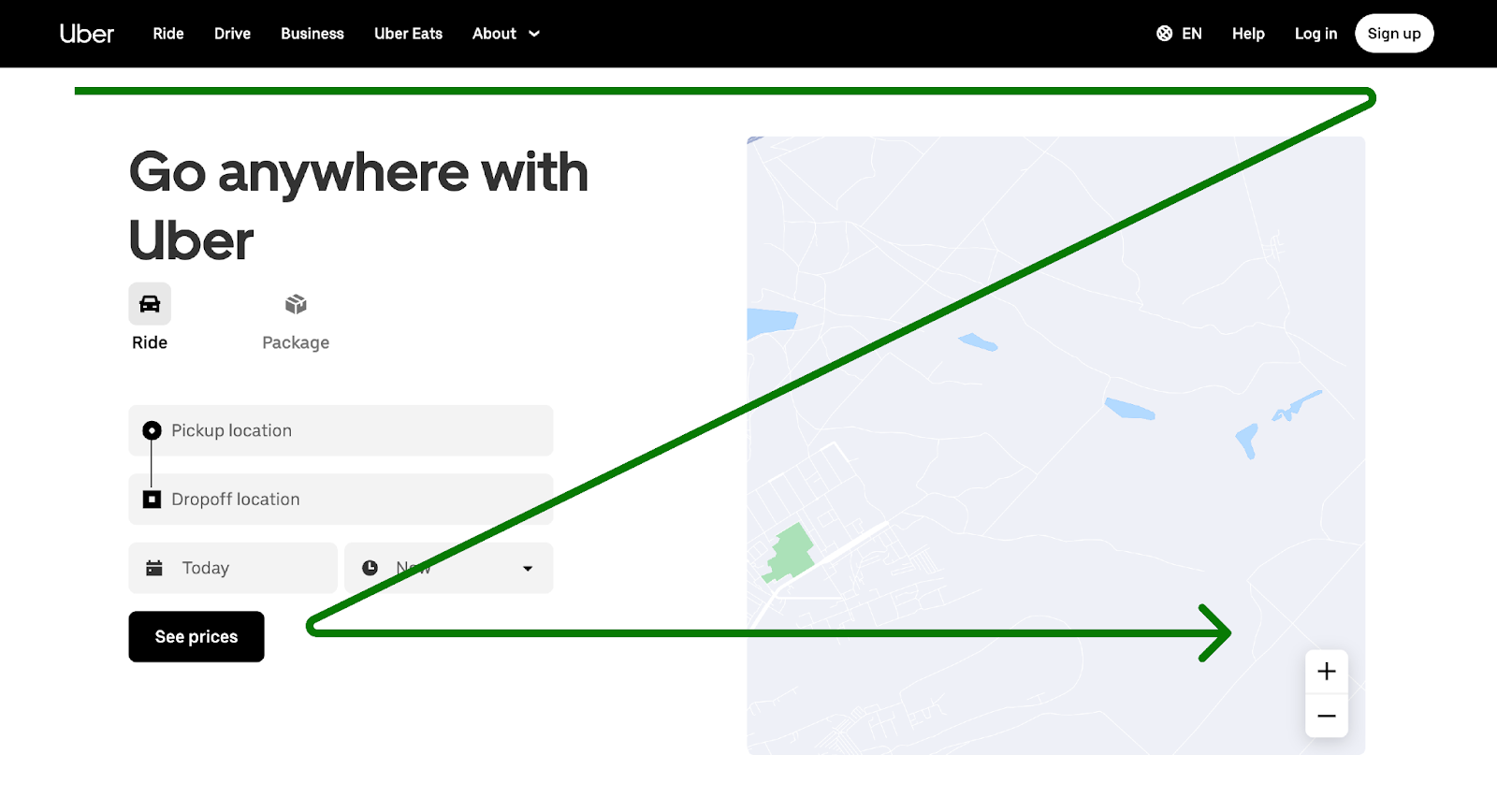Click the dropoff location square marker
The width and height of the screenshot is (1497, 812).
(152, 500)
